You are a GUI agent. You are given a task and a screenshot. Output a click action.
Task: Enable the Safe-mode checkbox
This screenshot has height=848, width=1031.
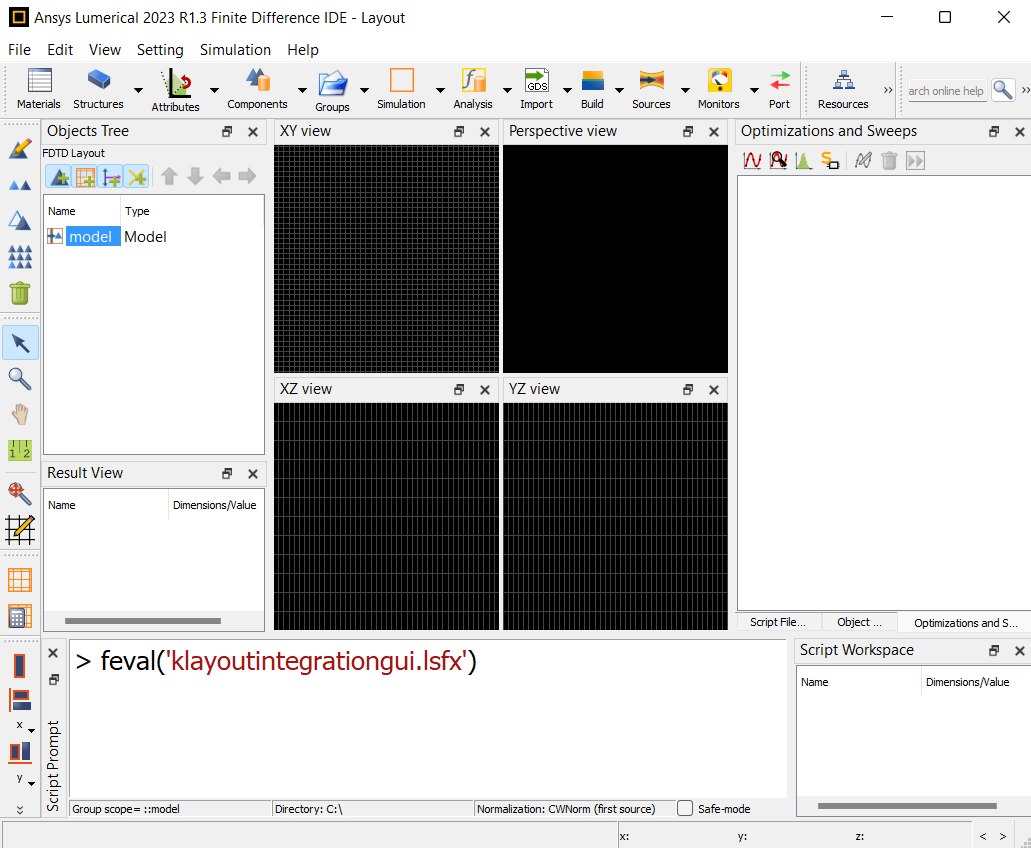(684, 809)
